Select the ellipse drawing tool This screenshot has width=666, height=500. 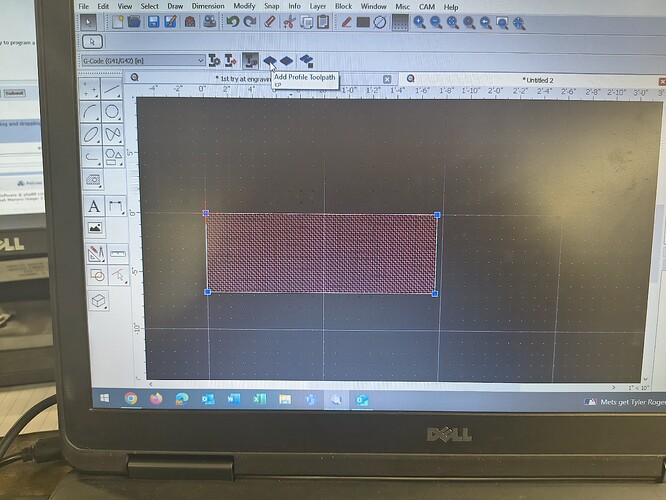pyautogui.click(x=91, y=134)
